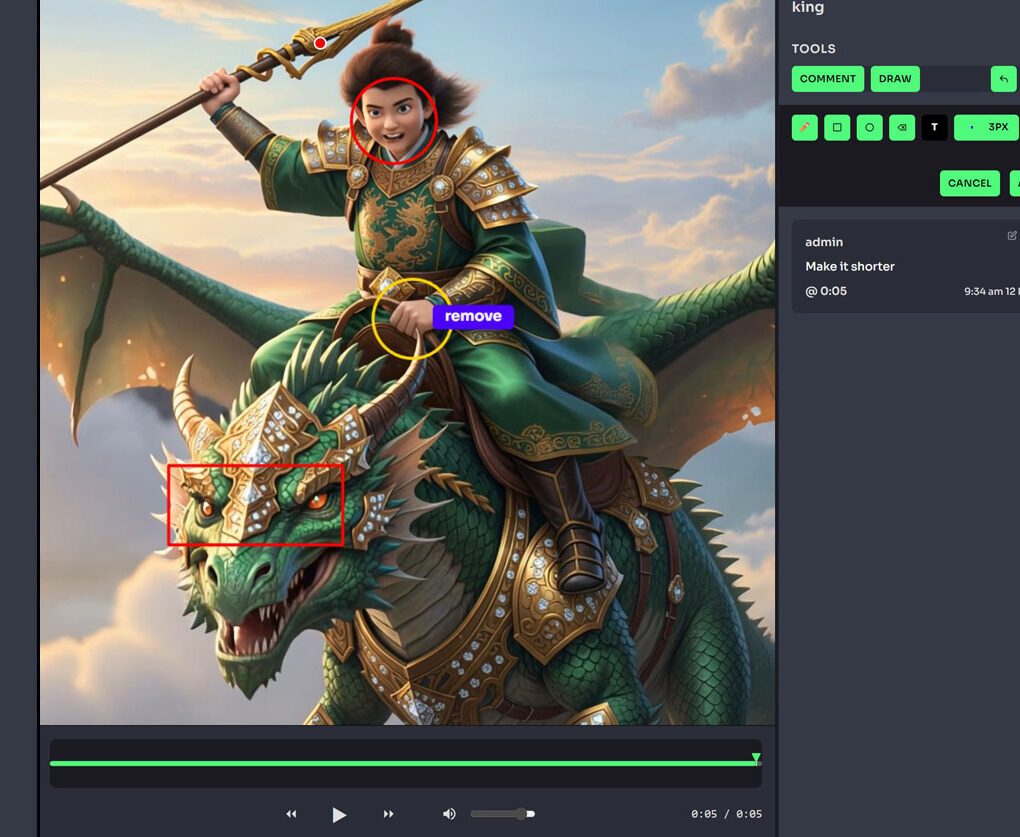Switch to DRAW mode
This screenshot has width=1020, height=837.
tap(895, 78)
